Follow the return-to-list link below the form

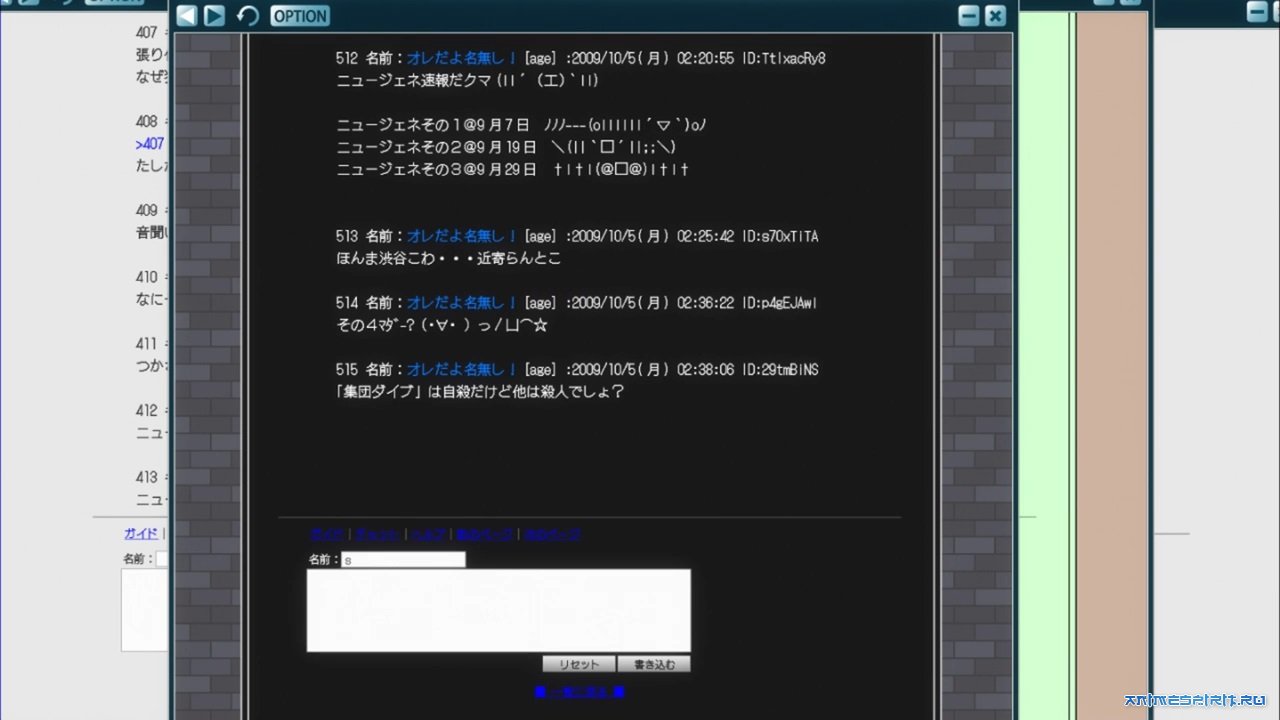click(579, 691)
